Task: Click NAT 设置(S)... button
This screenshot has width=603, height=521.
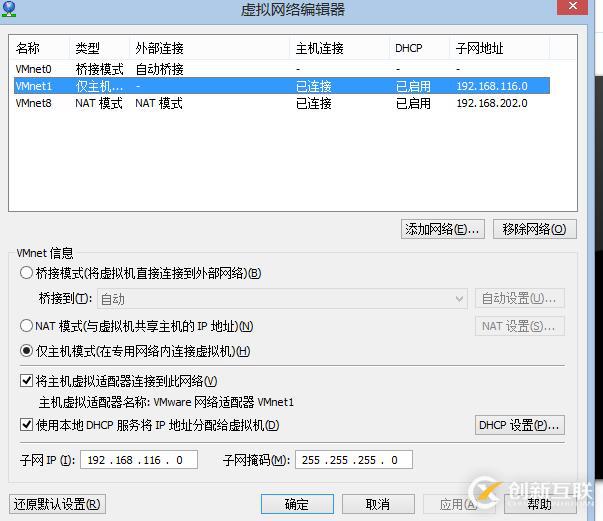Action: (520, 326)
